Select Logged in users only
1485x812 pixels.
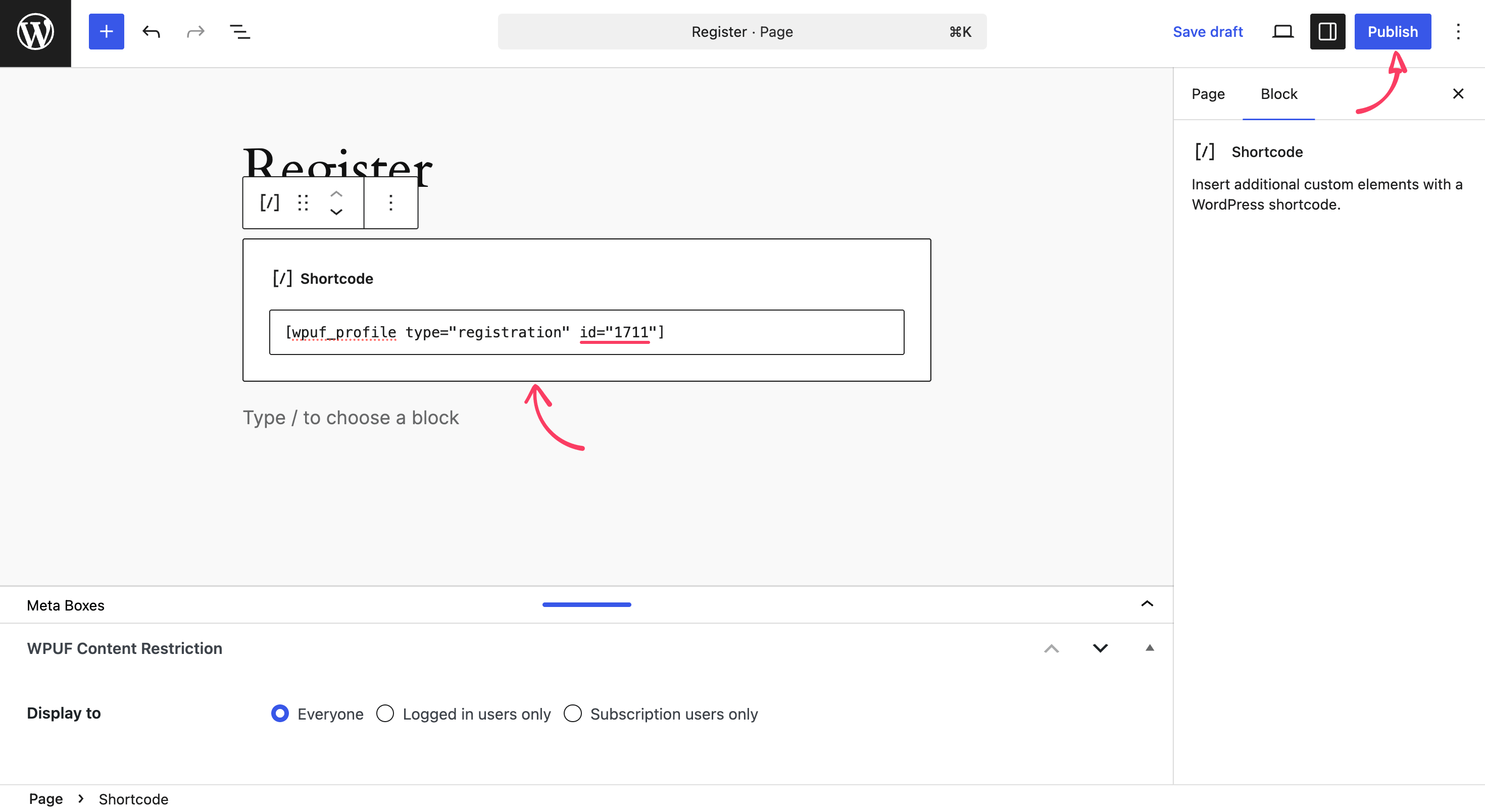click(x=384, y=714)
